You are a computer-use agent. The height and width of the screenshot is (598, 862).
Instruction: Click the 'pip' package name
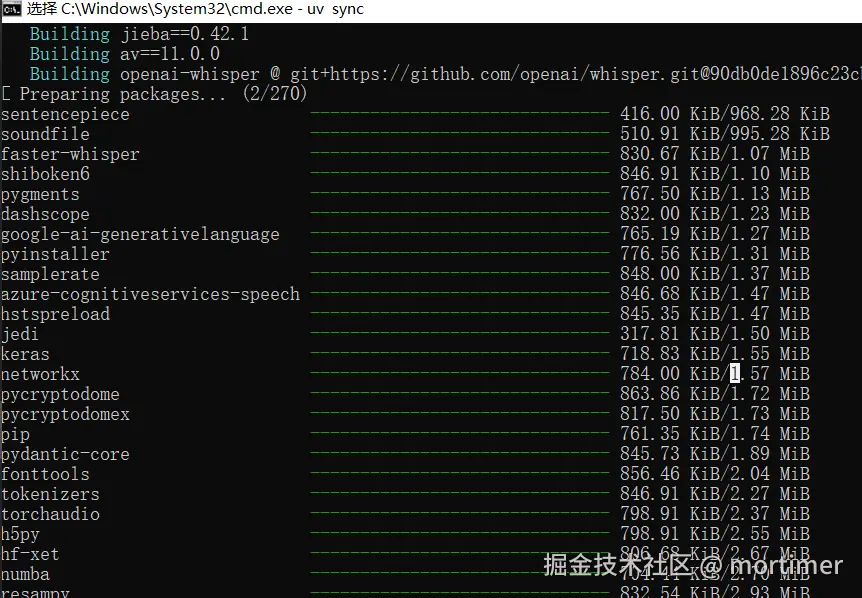(15, 435)
